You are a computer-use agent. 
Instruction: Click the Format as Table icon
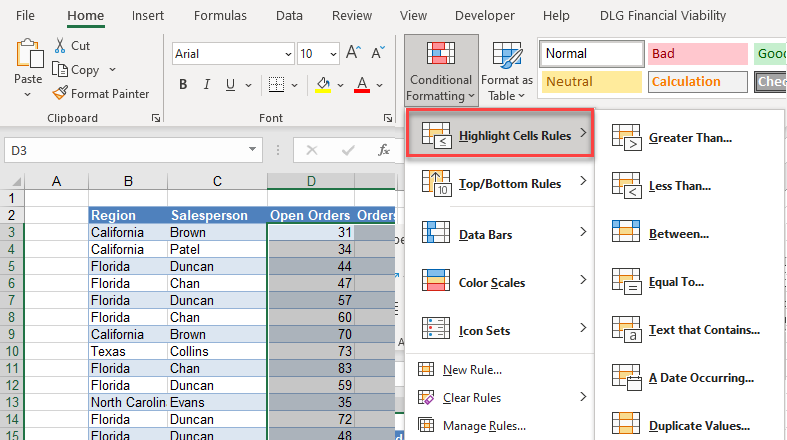(x=507, y=58)
